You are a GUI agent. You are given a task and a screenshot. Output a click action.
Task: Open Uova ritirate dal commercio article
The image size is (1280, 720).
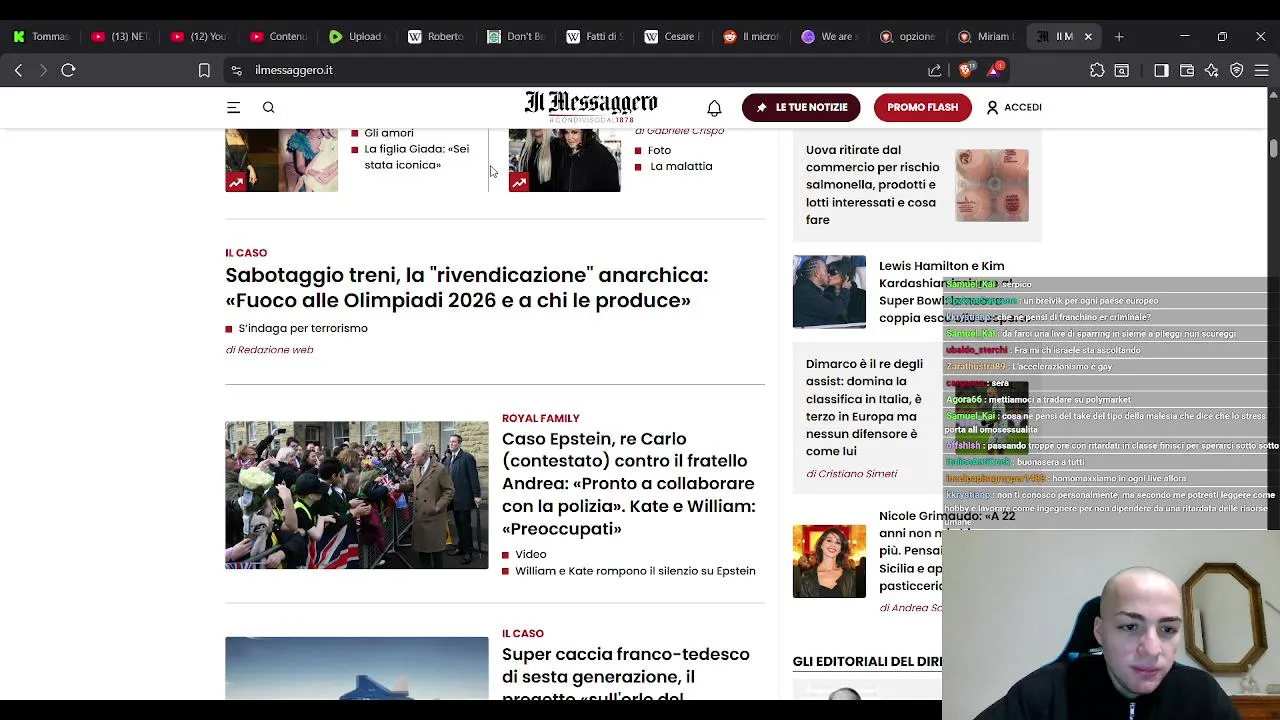tap(873, 185)
